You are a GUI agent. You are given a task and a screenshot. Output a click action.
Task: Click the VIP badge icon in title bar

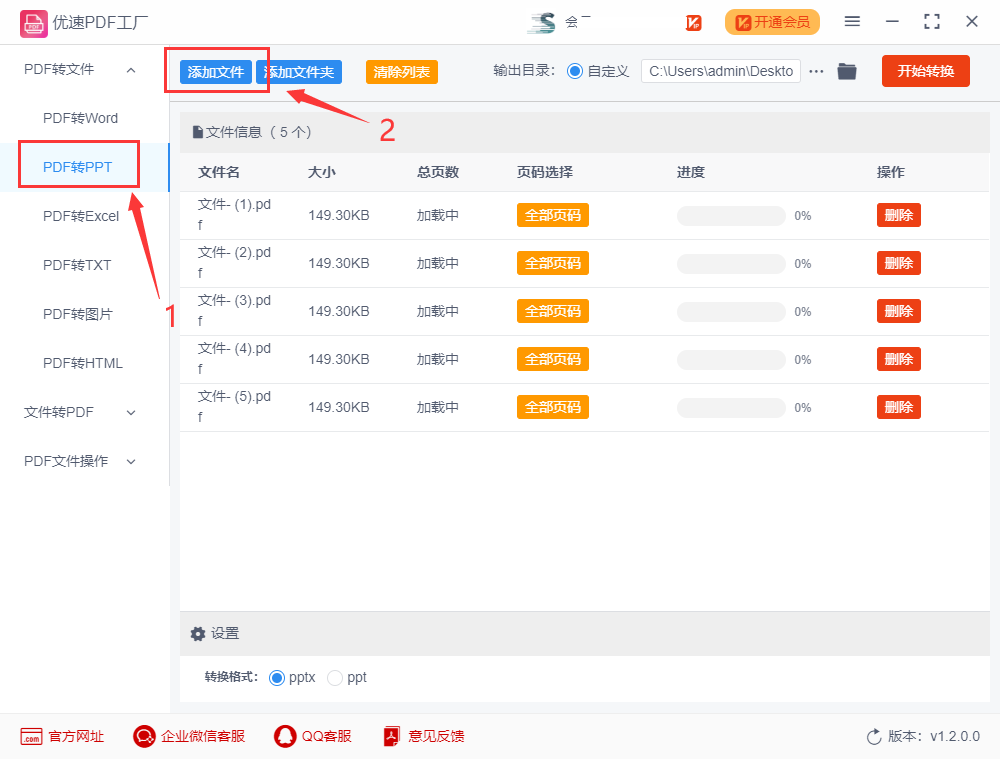pyautogui.click(x=693, y=23)
